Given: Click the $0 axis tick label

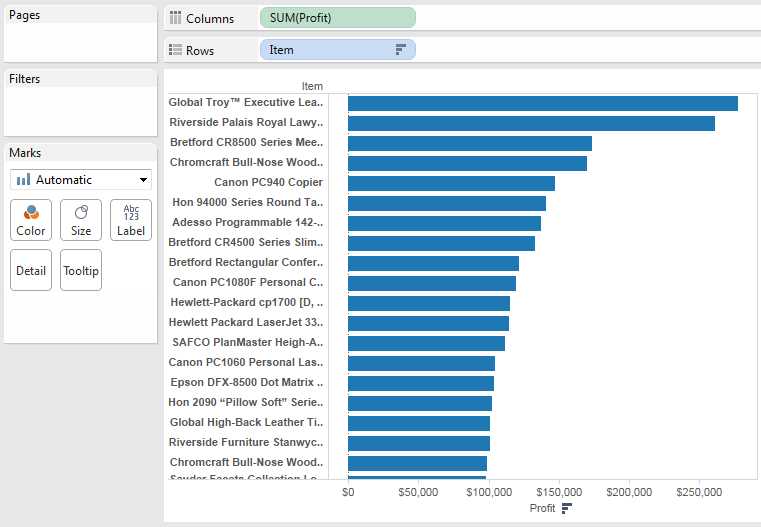Looking at the screenshot, I should 348,492.
